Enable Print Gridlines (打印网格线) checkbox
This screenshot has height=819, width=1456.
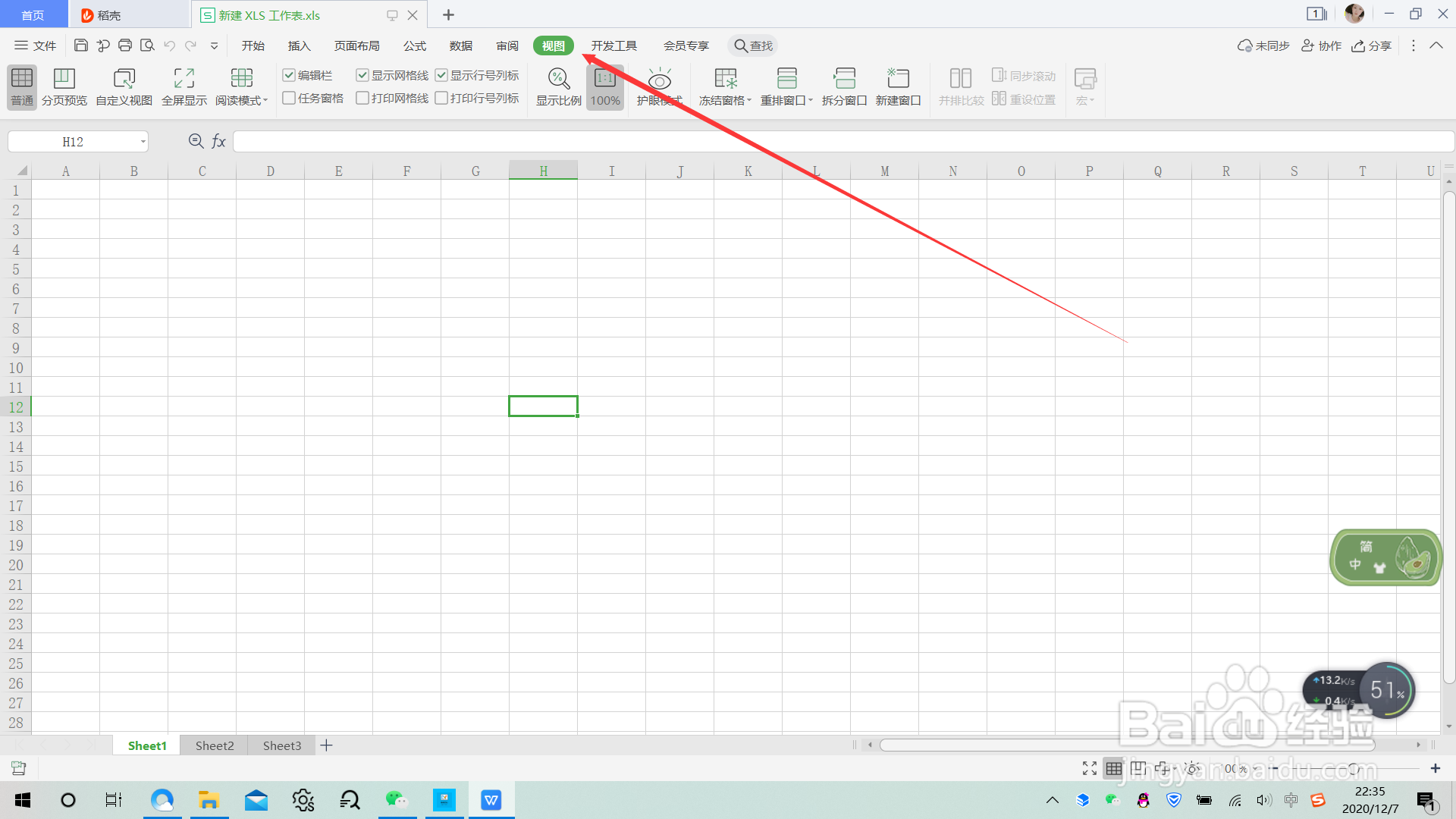pyautogui.click(x=362, y=98)
